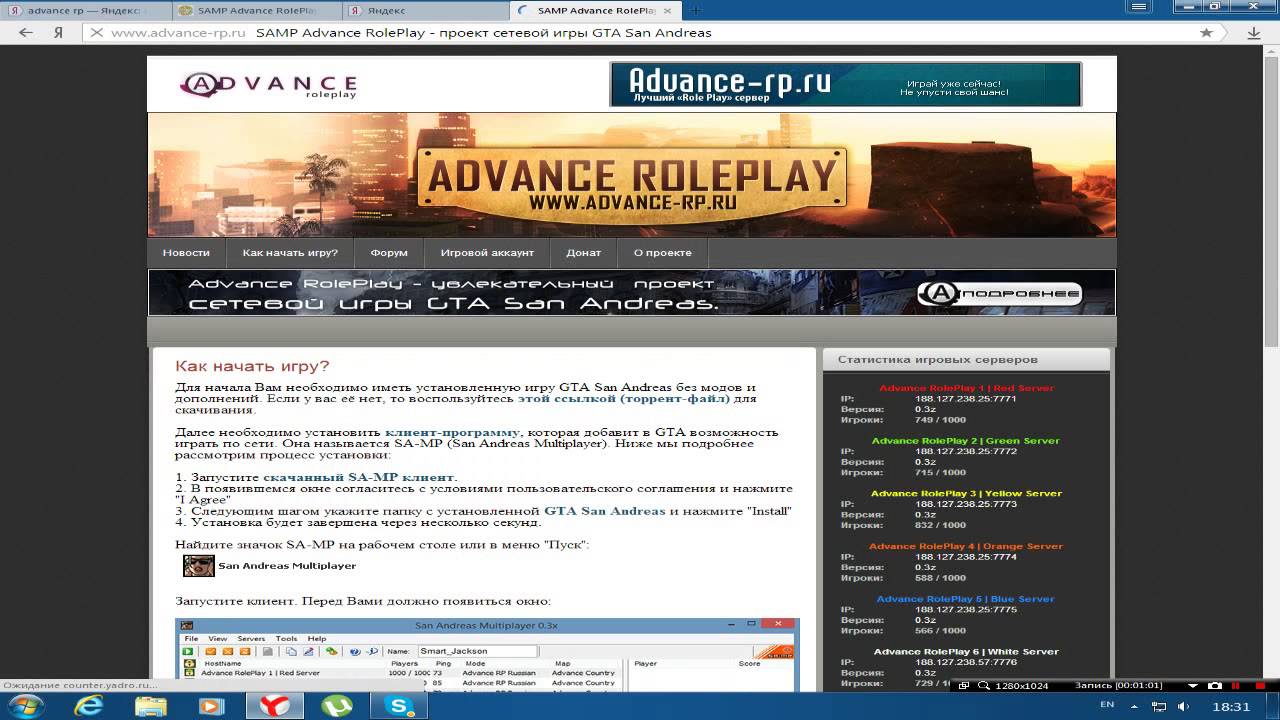Switch to the "Яндекс" tab

click(x=424, y=10)
